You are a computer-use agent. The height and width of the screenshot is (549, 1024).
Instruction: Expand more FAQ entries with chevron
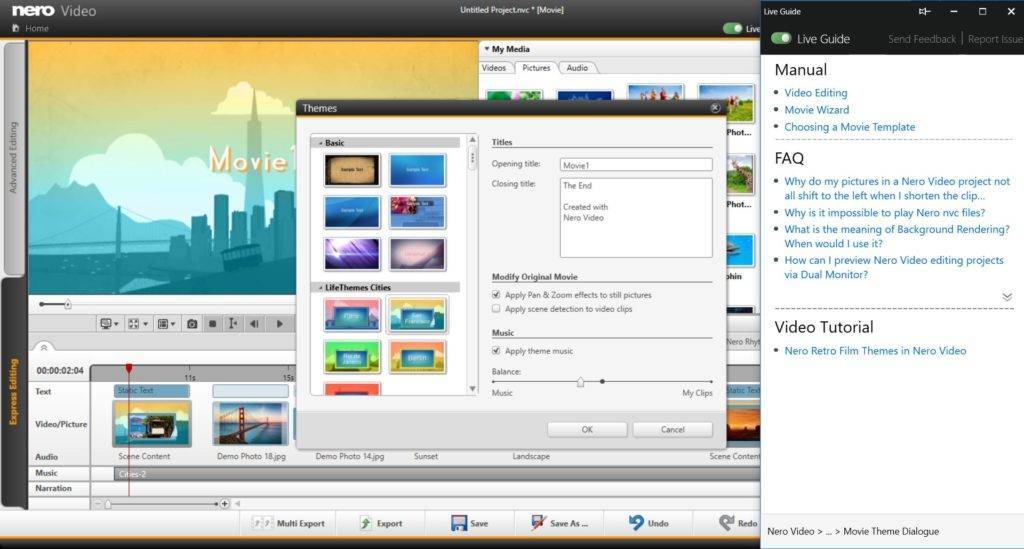click(x=1007, y=297)
